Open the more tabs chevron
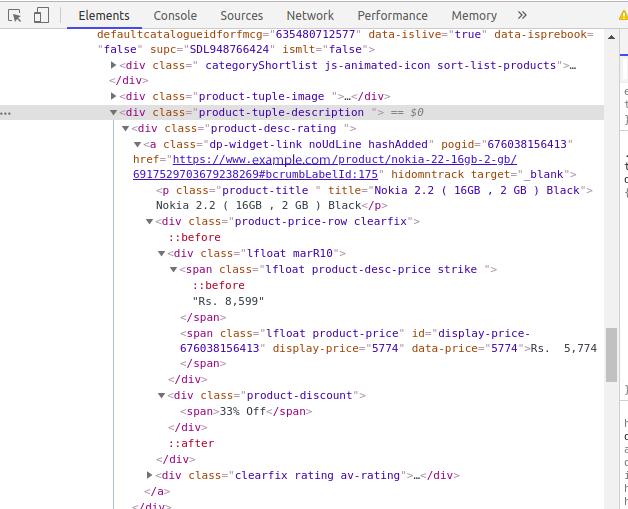Screen dimensions: 628x509 click(x=522, y=16)
